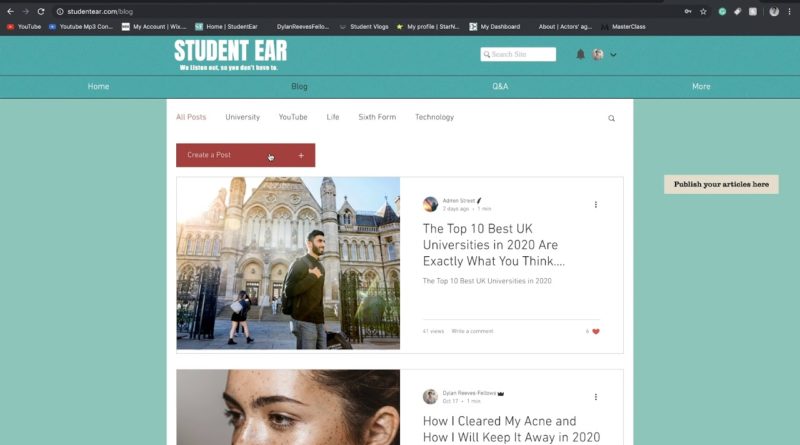Select the Life category tab
The image size is (800, 445).
[x=333, y=117]
